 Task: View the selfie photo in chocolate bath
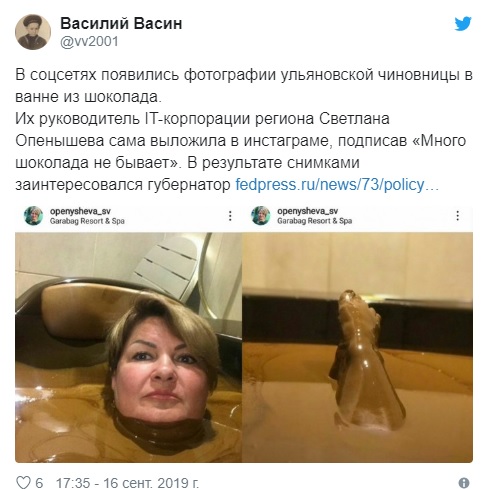tap(128, 347)
